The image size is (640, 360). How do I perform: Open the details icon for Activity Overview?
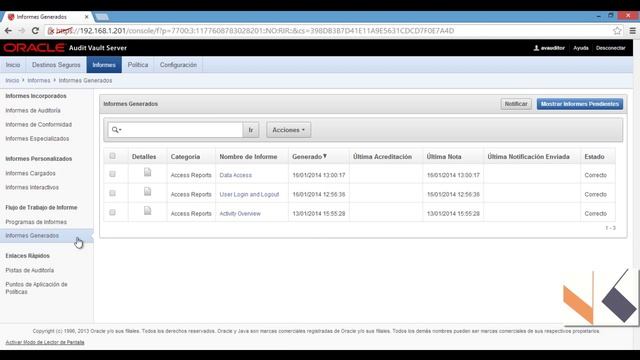tap(147, 211)
